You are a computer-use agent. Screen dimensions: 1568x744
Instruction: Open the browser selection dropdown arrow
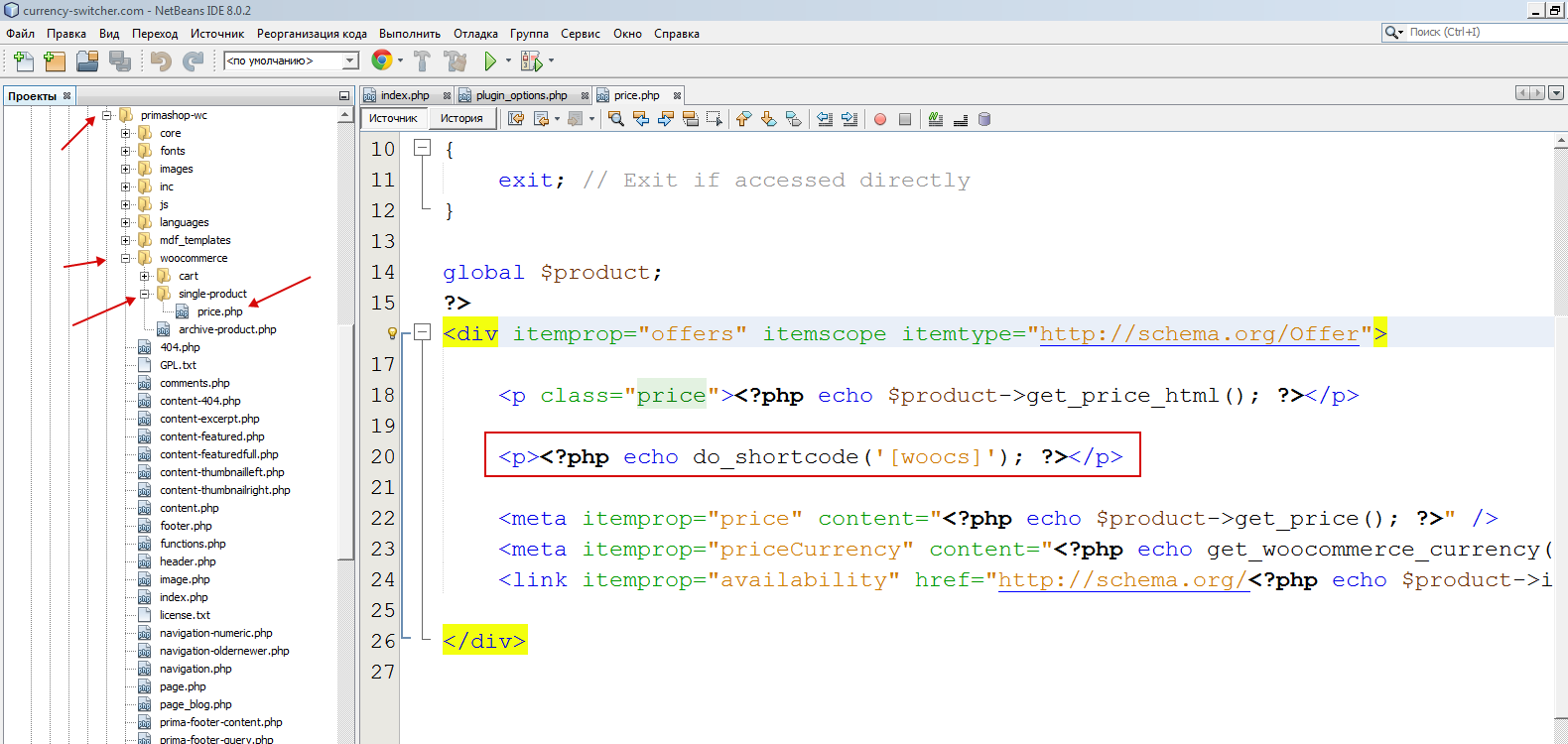pyautogui.click(x=400, y=61)
